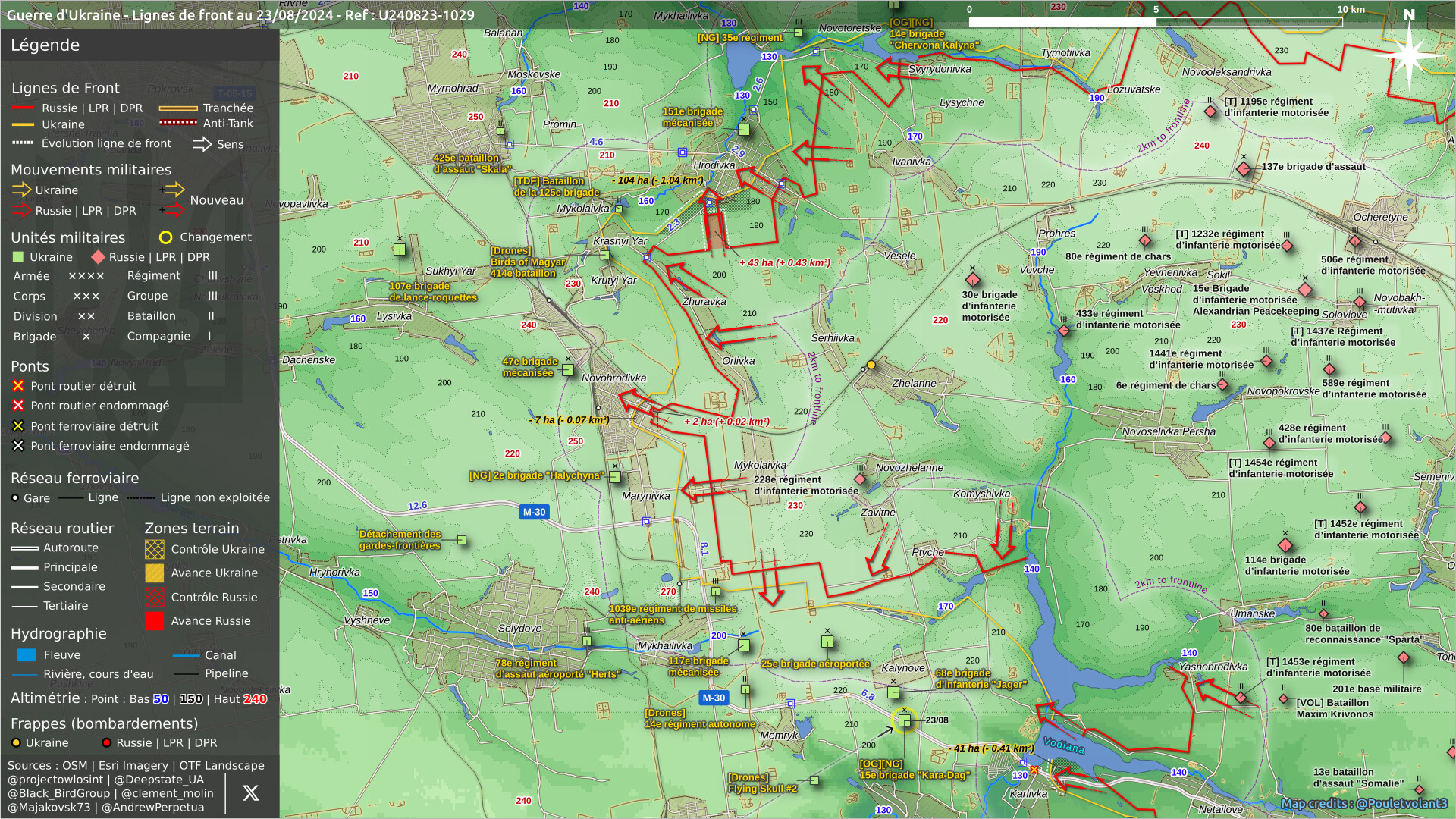Screen dimensions: 1456x819
Task: Click the 137e brigade d'assaut diamond marker
Action: coord(1244,168)
